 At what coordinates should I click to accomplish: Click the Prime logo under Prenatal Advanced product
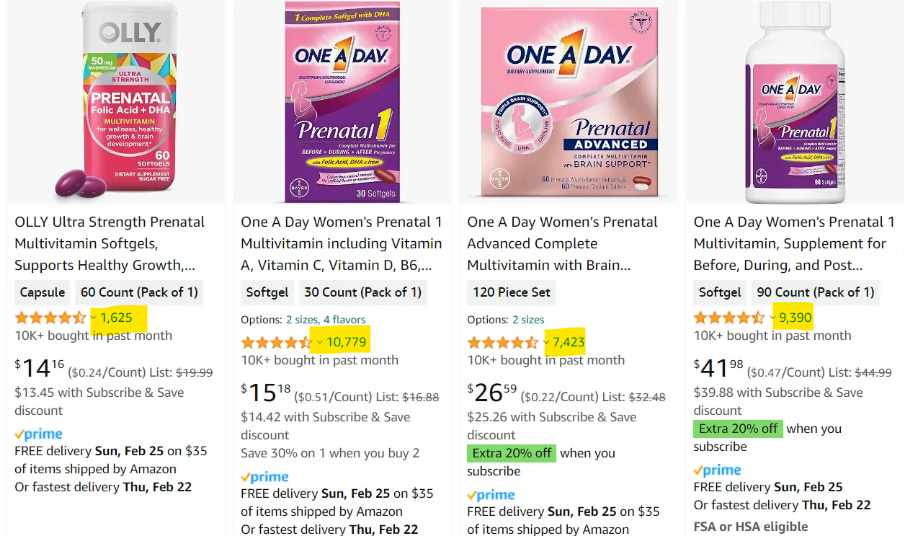(x=491, y=495)
